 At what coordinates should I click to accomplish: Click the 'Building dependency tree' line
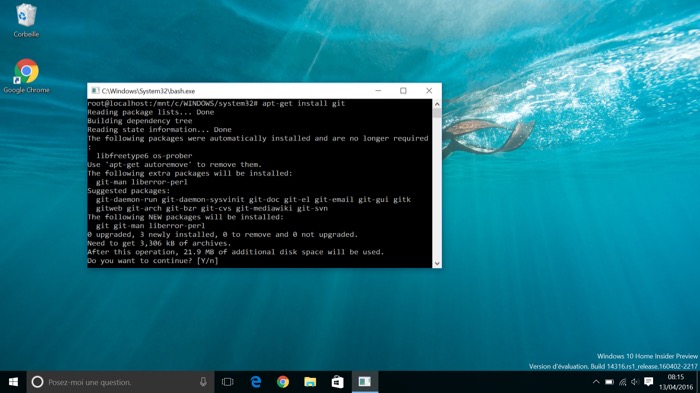tap(140, 121)
